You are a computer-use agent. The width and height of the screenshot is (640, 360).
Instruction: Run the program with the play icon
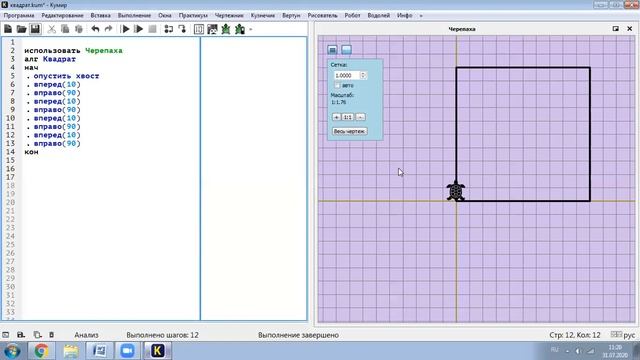point(126,29)
